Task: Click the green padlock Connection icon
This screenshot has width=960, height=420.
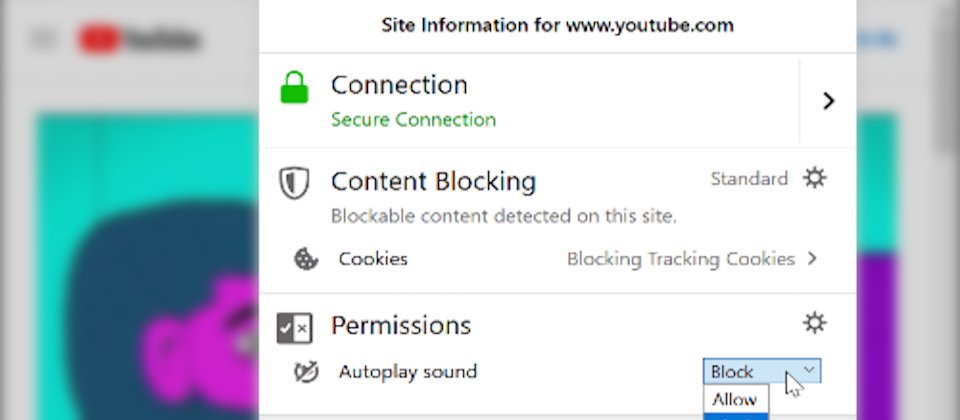Action: 294,89
